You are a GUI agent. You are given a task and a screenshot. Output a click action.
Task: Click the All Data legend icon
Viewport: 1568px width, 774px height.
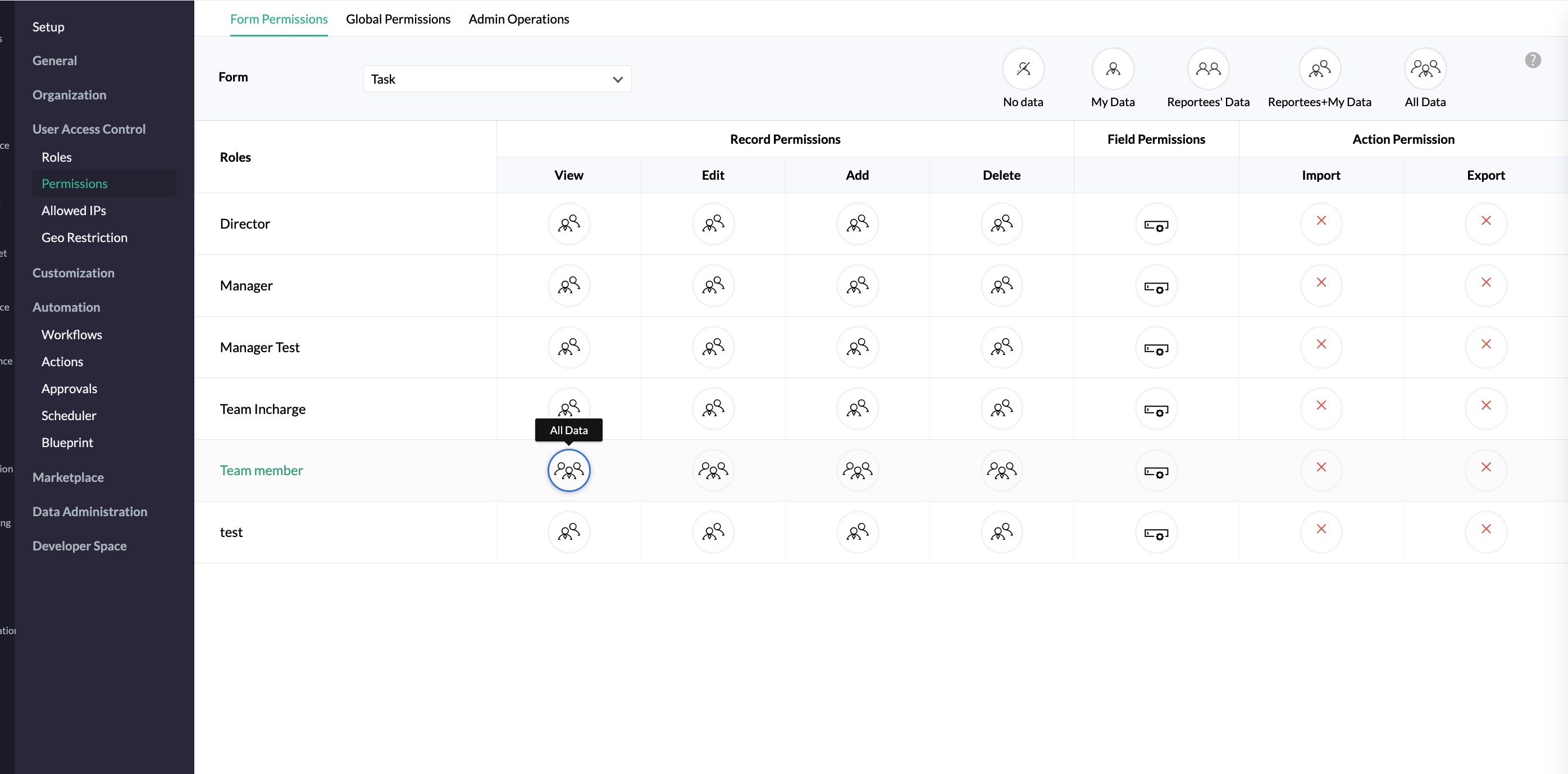click(1425, 69)
